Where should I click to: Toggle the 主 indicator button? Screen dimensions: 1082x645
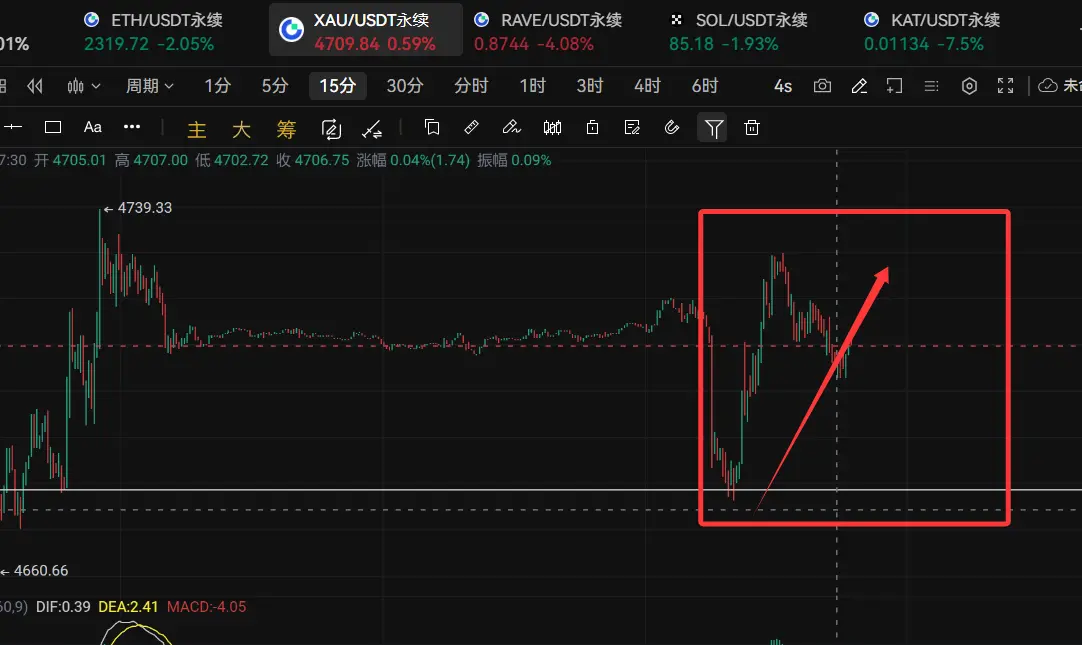(x=197, y=129)
